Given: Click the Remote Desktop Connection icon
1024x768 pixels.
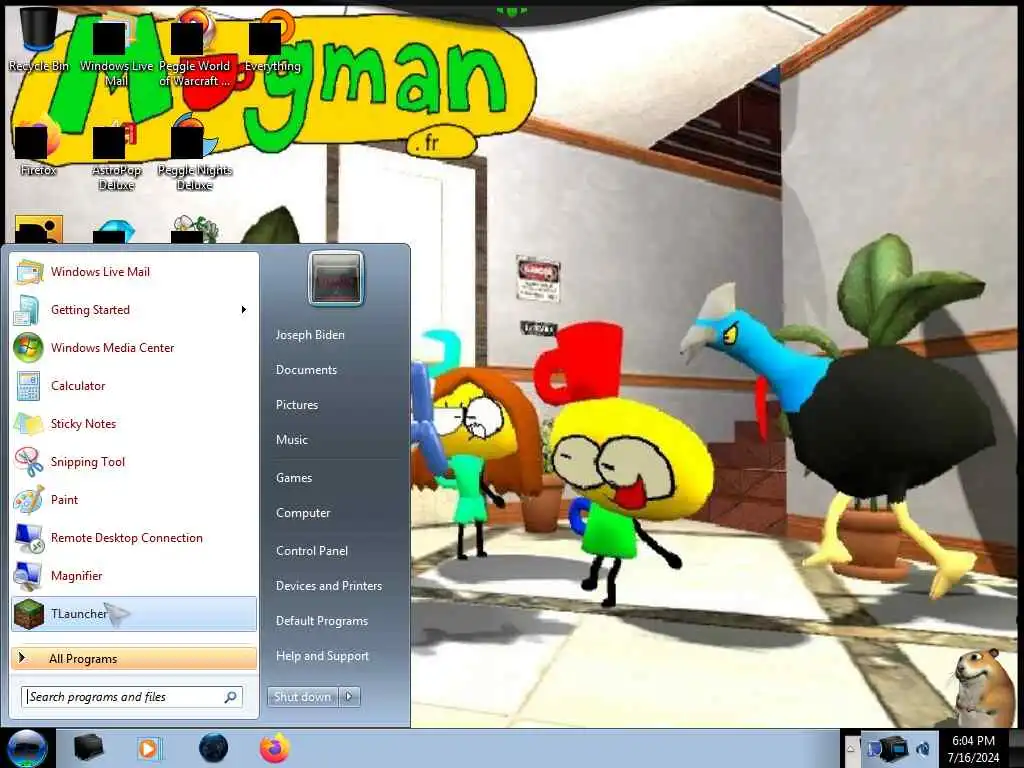Looking at the screenshot, I should tap(29, 537).
